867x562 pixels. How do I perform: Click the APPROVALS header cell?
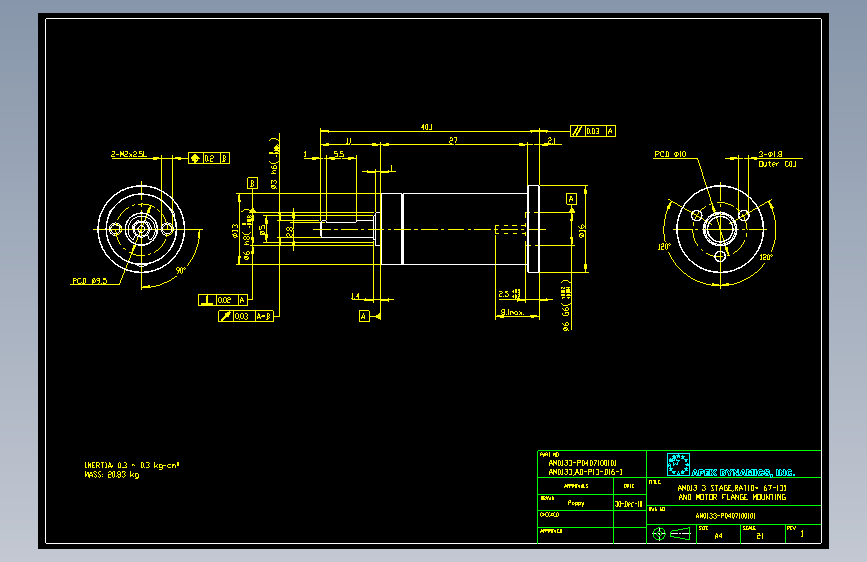(x=576, y=486)
